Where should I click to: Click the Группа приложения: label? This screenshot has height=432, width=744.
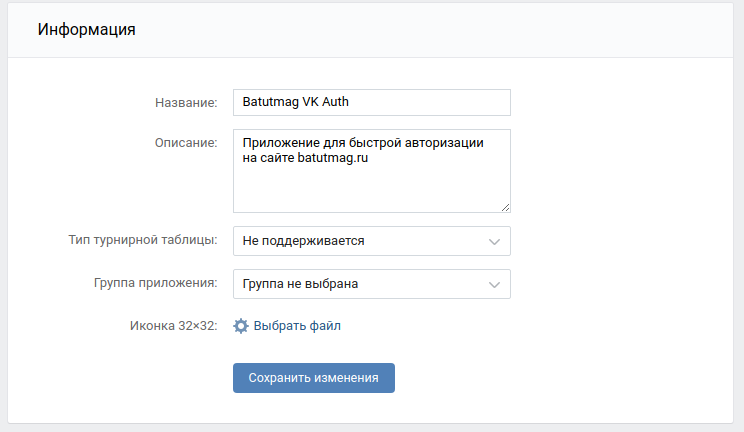tap(156, 283)
